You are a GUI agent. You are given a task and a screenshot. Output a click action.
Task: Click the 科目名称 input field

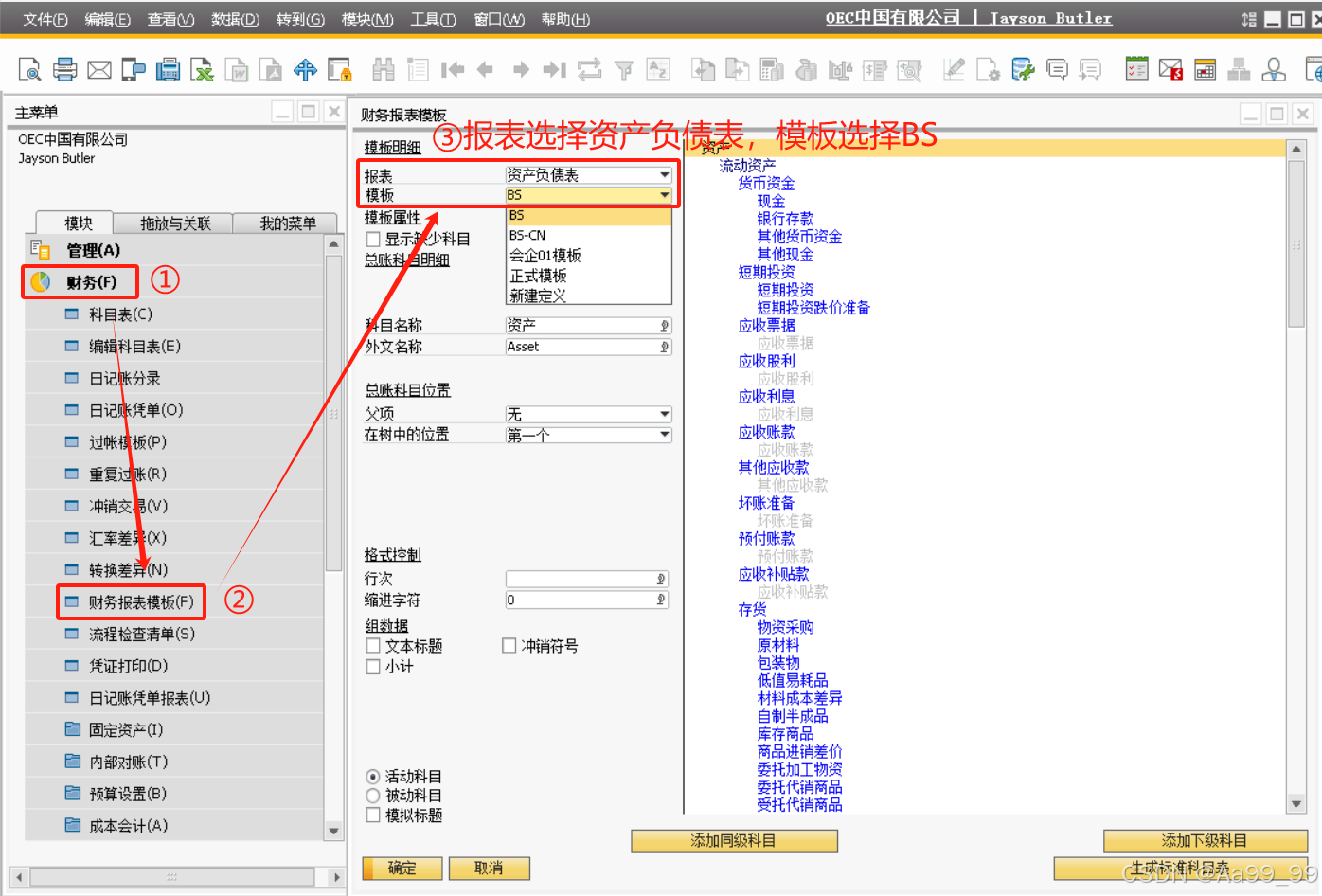(x=588, y=326)
